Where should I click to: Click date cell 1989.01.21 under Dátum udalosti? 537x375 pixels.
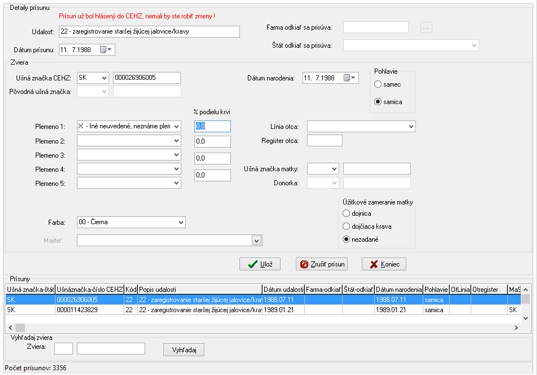click(283, 310)
